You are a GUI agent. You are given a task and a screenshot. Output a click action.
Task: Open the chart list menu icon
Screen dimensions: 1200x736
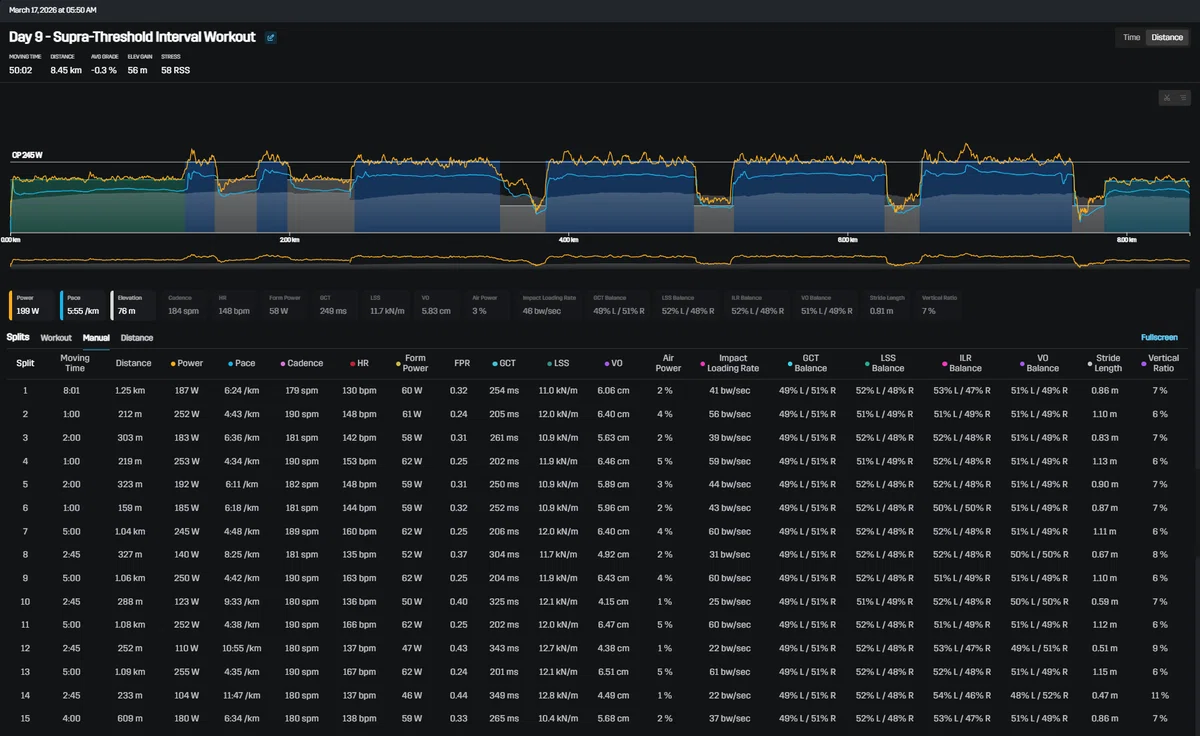coord(1183,97)
